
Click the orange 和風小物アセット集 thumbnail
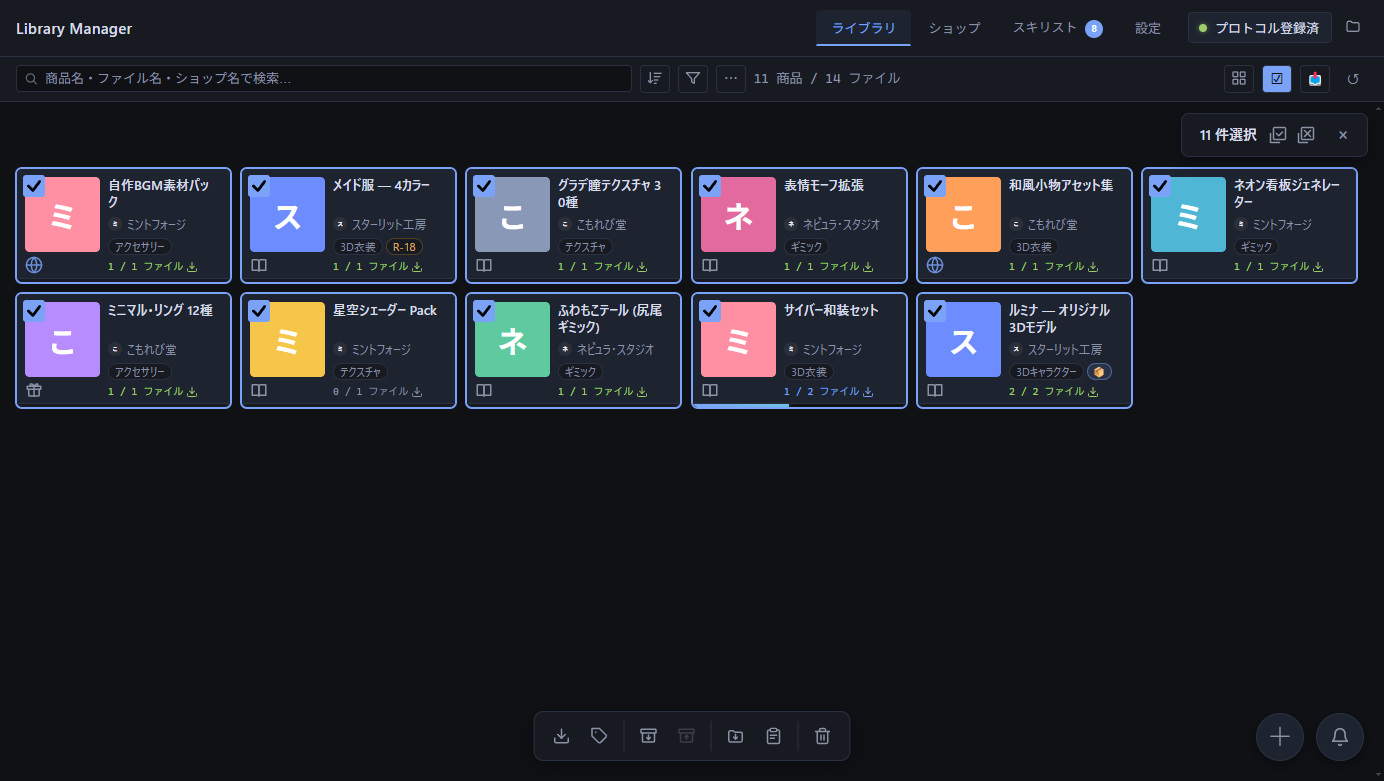click(x=963, y=214)
